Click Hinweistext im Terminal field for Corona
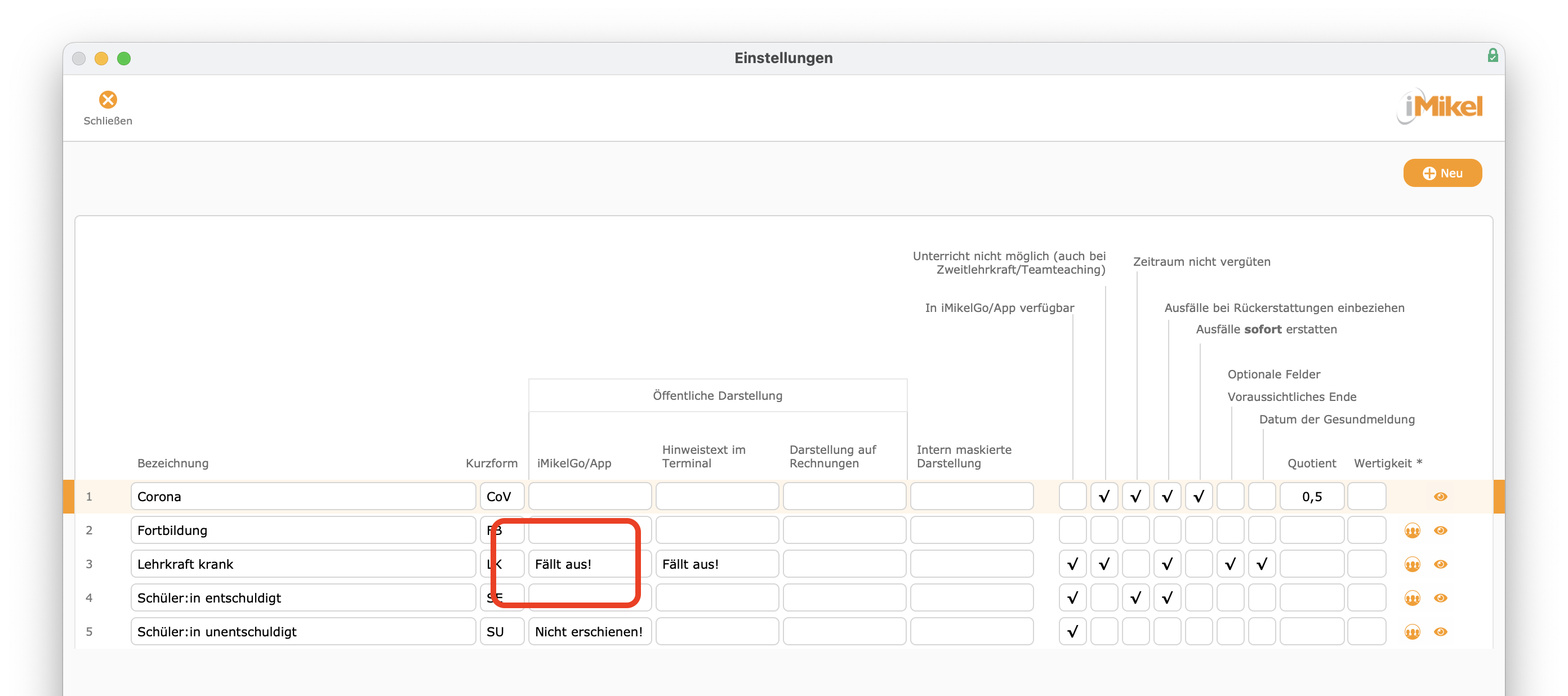The image size is (1568, 696). pyautogui.click(x=717, y=497)
